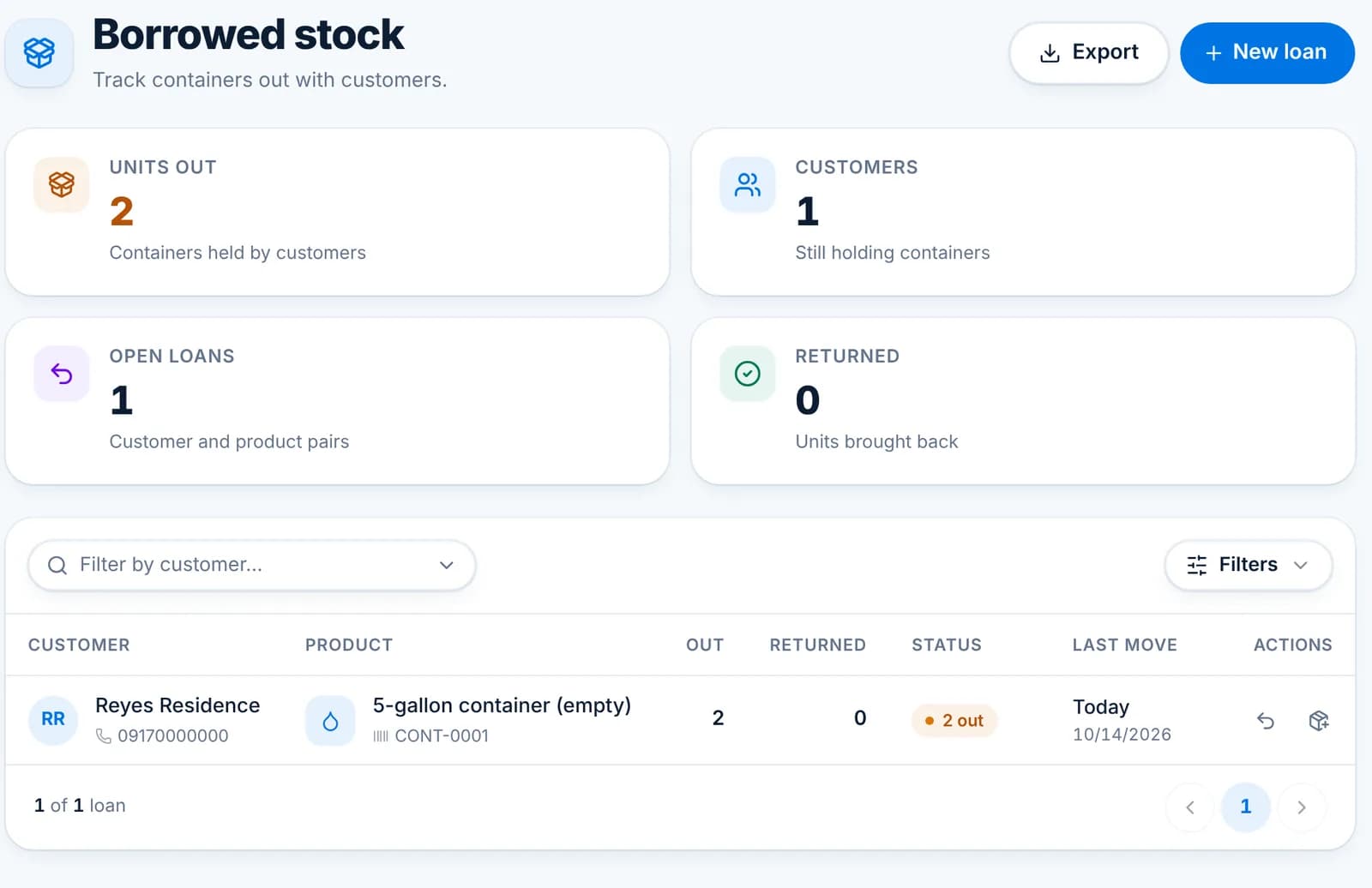This screenshot has height=888, width=1372.
Task: Click the OUT column header
Action: [x=705, y=645]
